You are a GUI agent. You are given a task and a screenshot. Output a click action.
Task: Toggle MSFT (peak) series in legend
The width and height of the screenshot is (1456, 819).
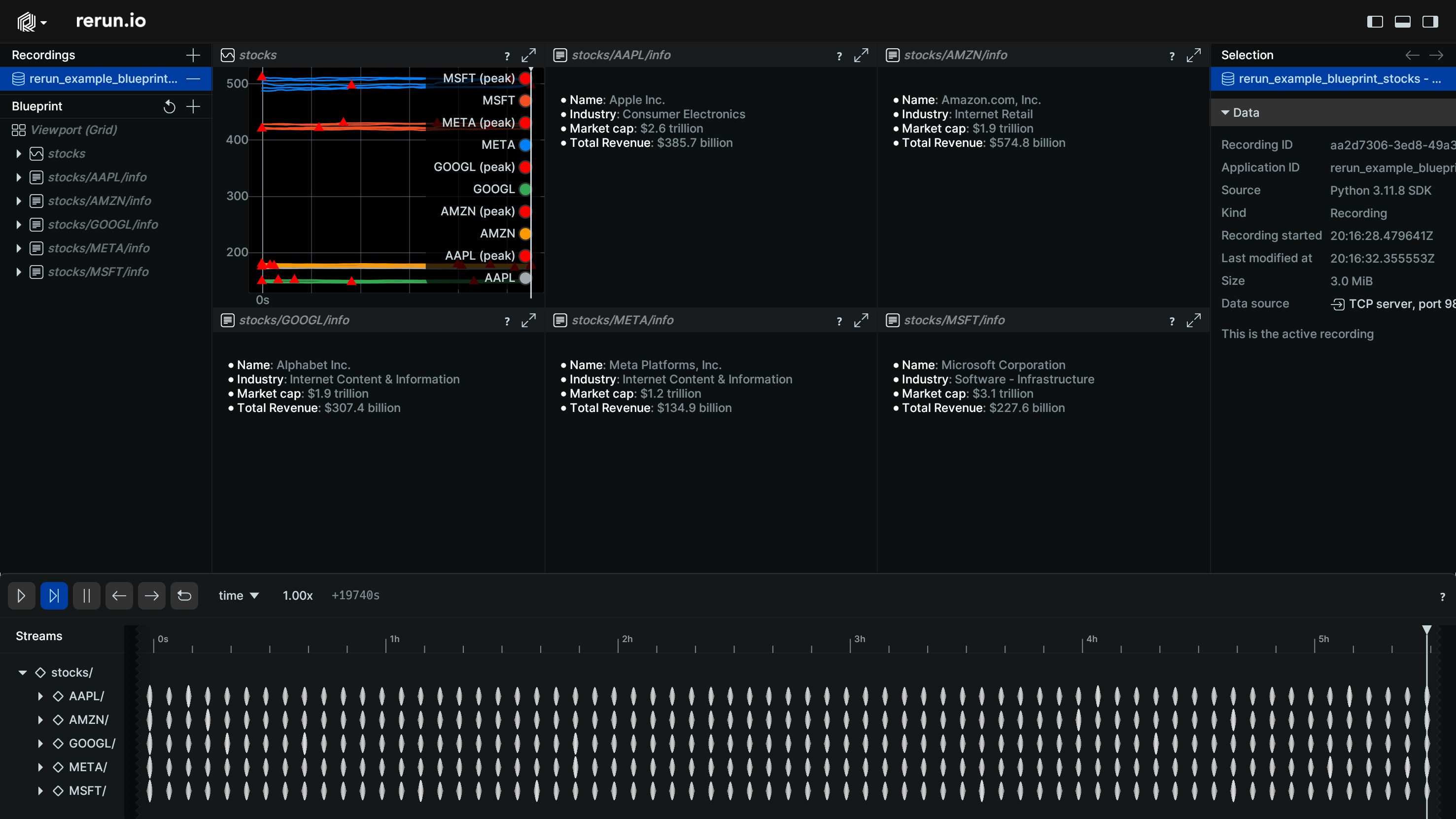pyautogui.click(x=486, y=78)
